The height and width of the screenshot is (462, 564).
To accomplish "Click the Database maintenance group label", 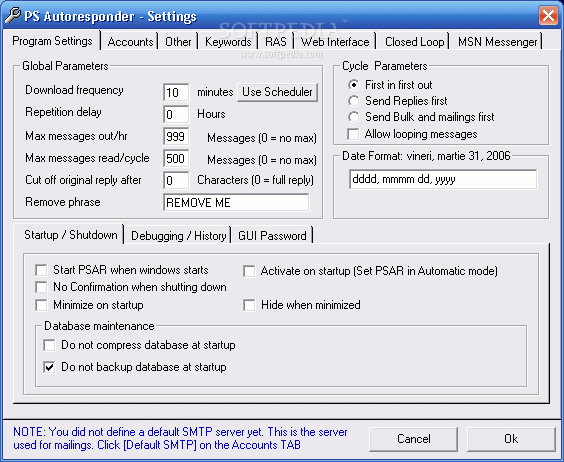I will coord(99,326).
